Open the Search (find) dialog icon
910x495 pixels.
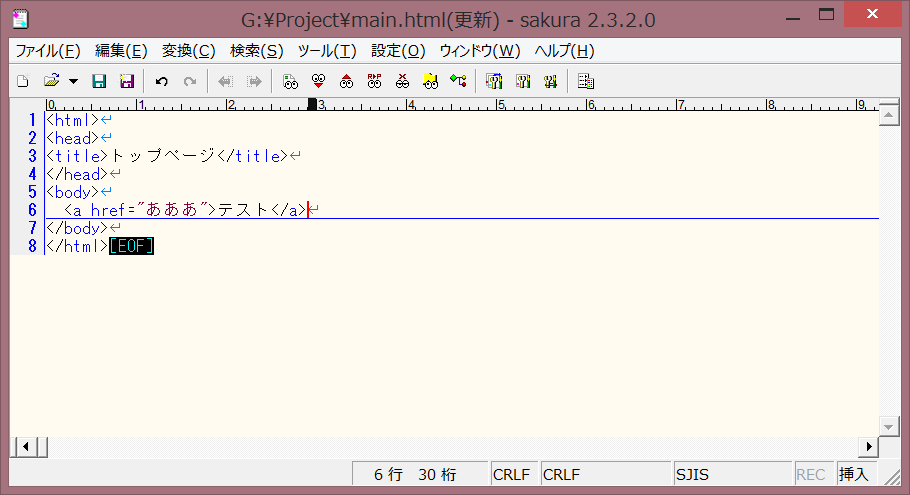click(x=290, y=81)
